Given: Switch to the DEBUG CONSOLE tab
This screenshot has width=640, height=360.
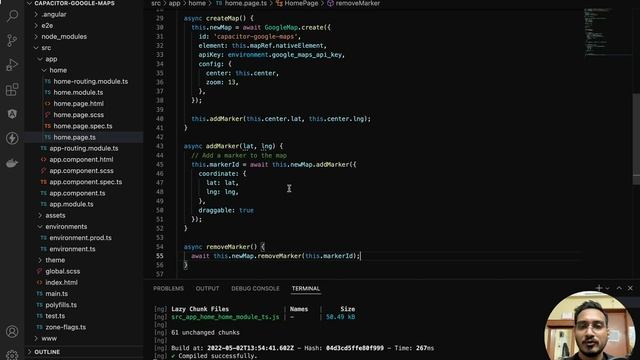Looking at the screenshot, I should tap(255, 288).
